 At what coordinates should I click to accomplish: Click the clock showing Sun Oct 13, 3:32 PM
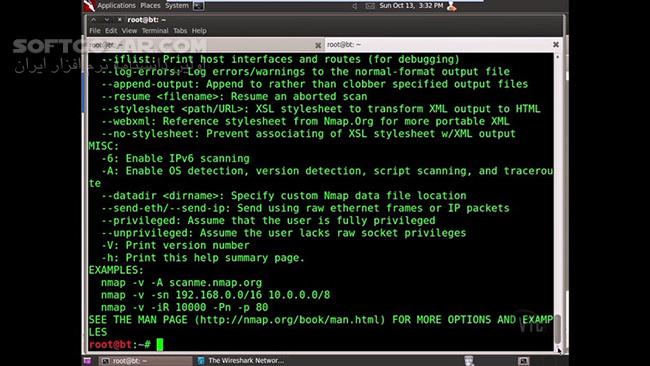411,6
